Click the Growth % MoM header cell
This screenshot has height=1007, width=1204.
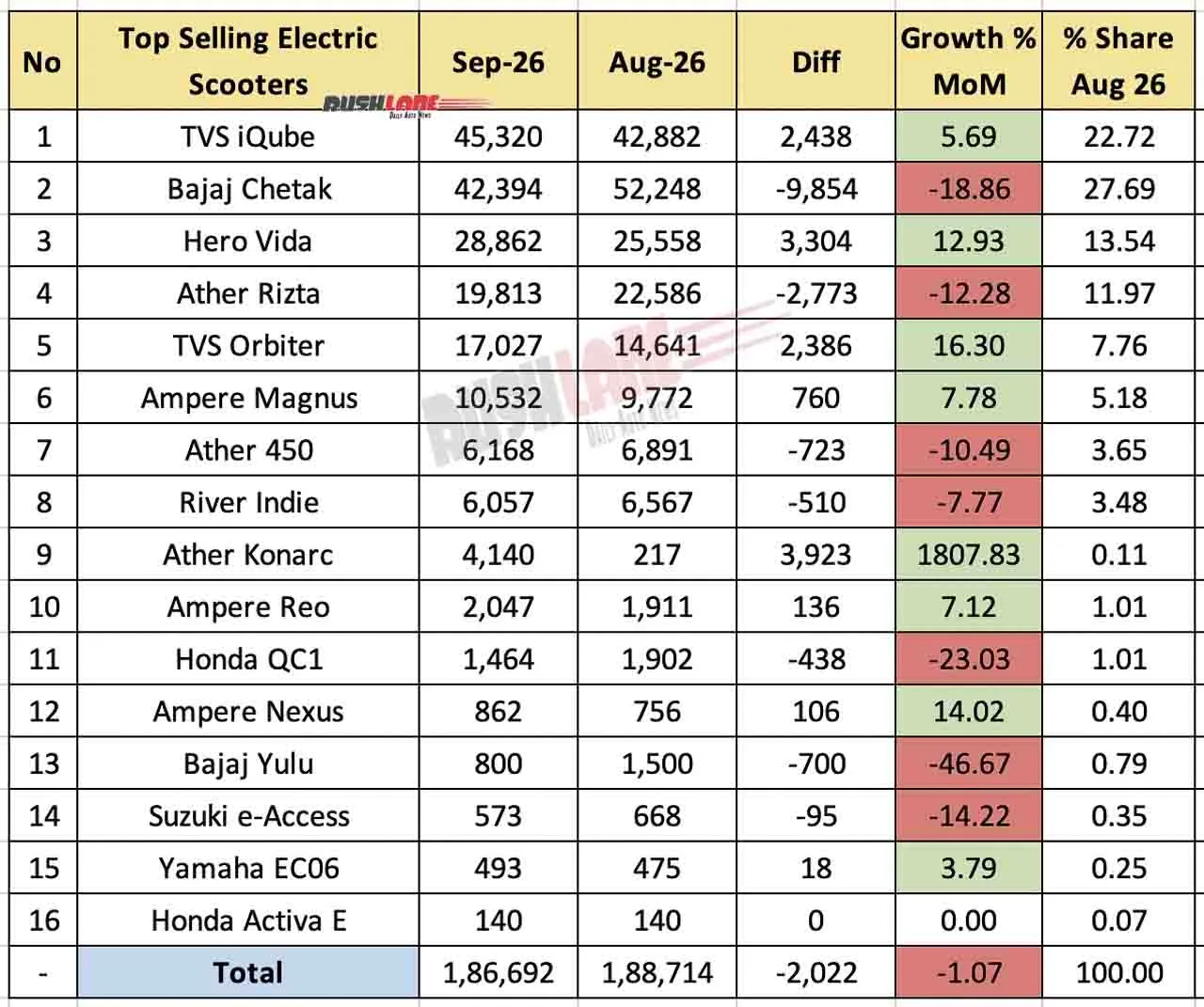tap(968, 62)
